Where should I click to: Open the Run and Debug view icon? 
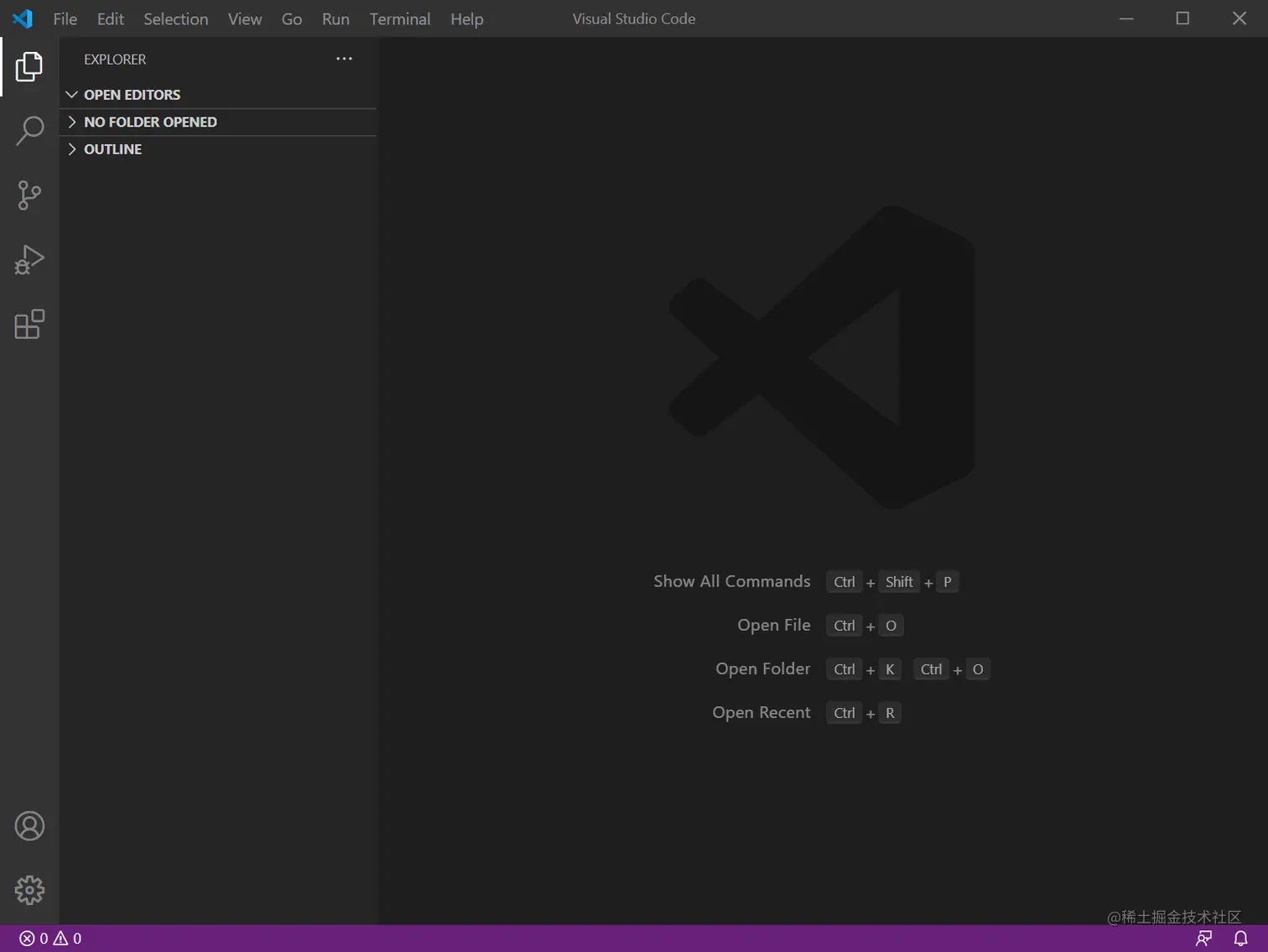(29, 260)
